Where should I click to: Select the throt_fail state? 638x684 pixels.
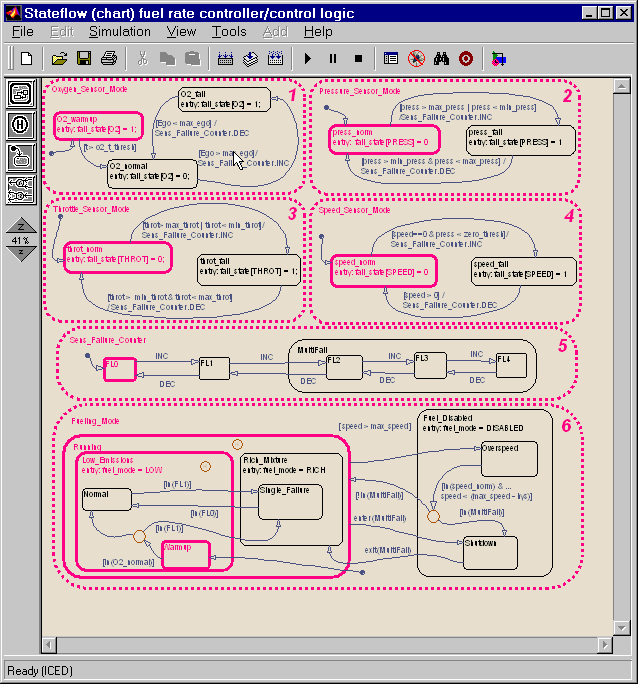click(249, 270)
